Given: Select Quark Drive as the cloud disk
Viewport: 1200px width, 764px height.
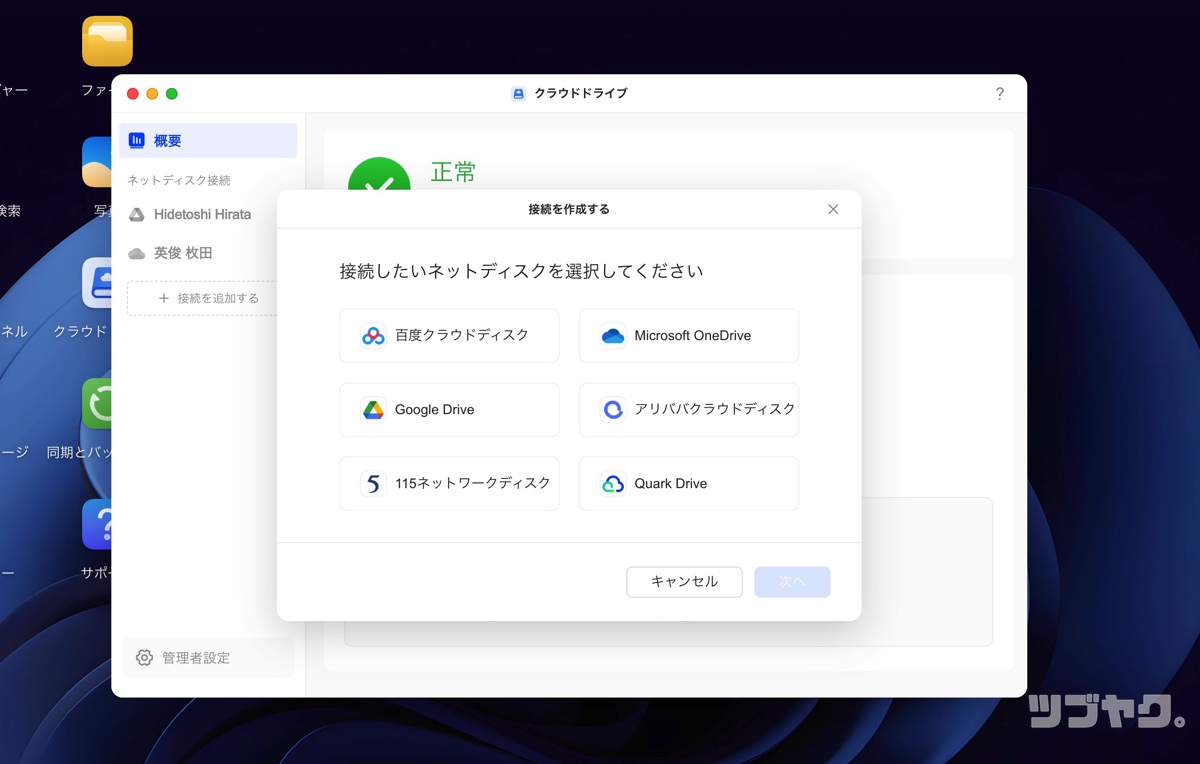Looking at the screenshot, I should 688,483.
